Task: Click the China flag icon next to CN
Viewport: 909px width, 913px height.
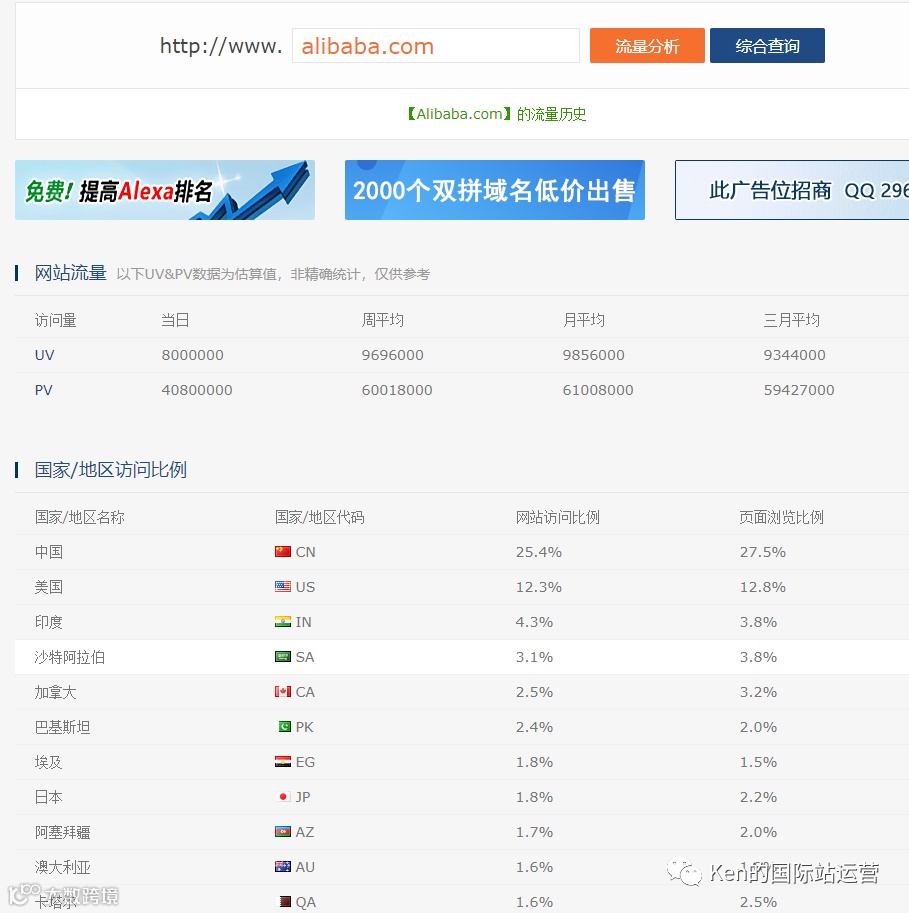Action: (282, 551)
